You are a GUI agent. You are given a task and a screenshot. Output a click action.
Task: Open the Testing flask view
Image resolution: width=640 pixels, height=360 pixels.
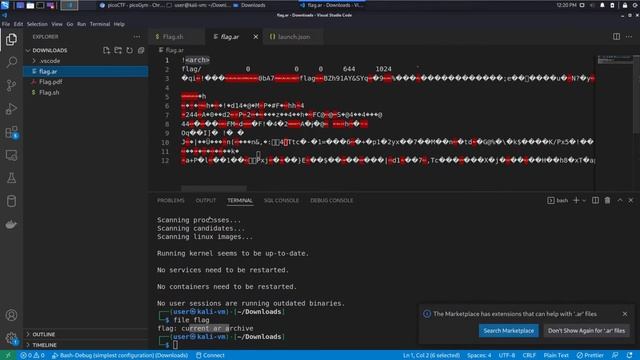11,178
